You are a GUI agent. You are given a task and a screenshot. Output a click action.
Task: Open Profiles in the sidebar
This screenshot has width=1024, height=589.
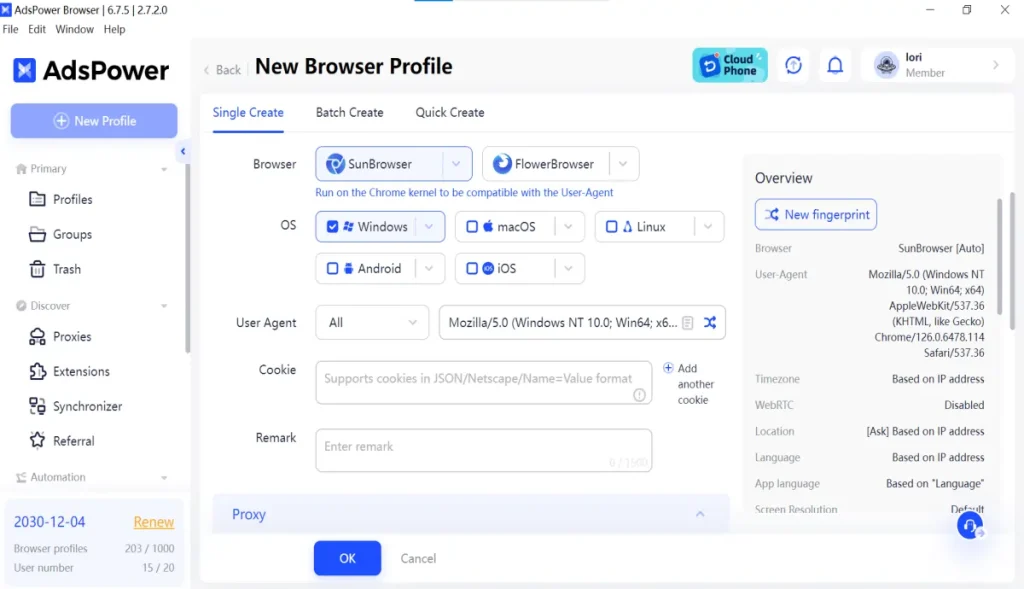point(61,199)
